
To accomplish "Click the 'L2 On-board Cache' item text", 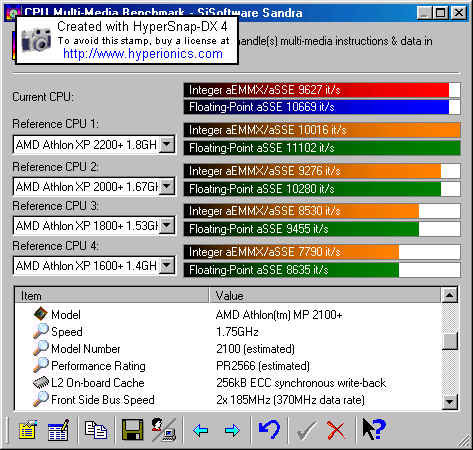I will [98, 383].
